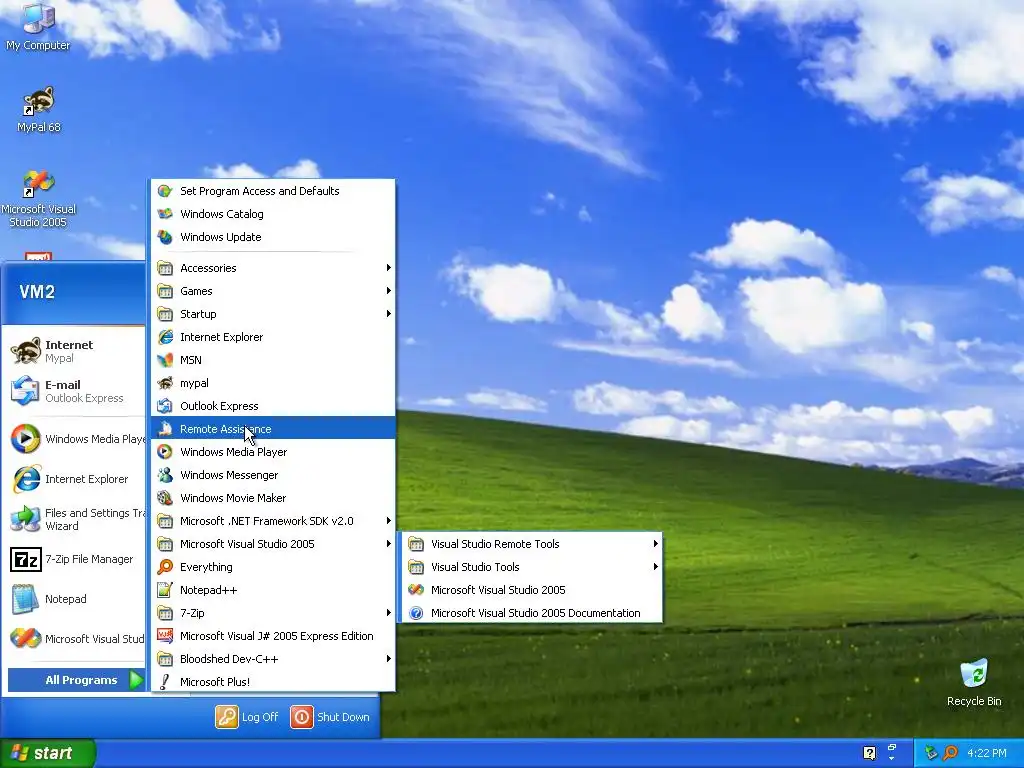Launch Internet Explorer from recent programs list
Viewport: 1024px width, 768px height.
coord(76,479)
